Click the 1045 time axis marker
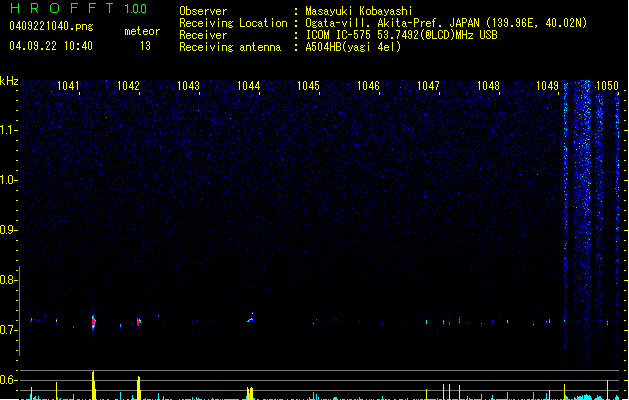This screenshot has width=629, height=400. 308,86
